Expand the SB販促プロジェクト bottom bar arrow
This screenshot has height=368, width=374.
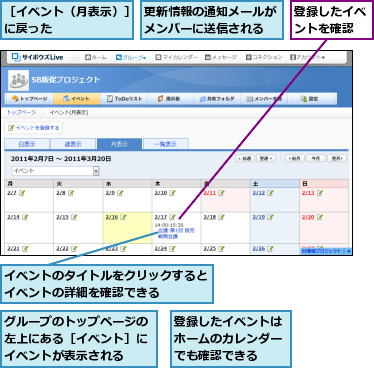pyautogui.click(x=349, y=251)
